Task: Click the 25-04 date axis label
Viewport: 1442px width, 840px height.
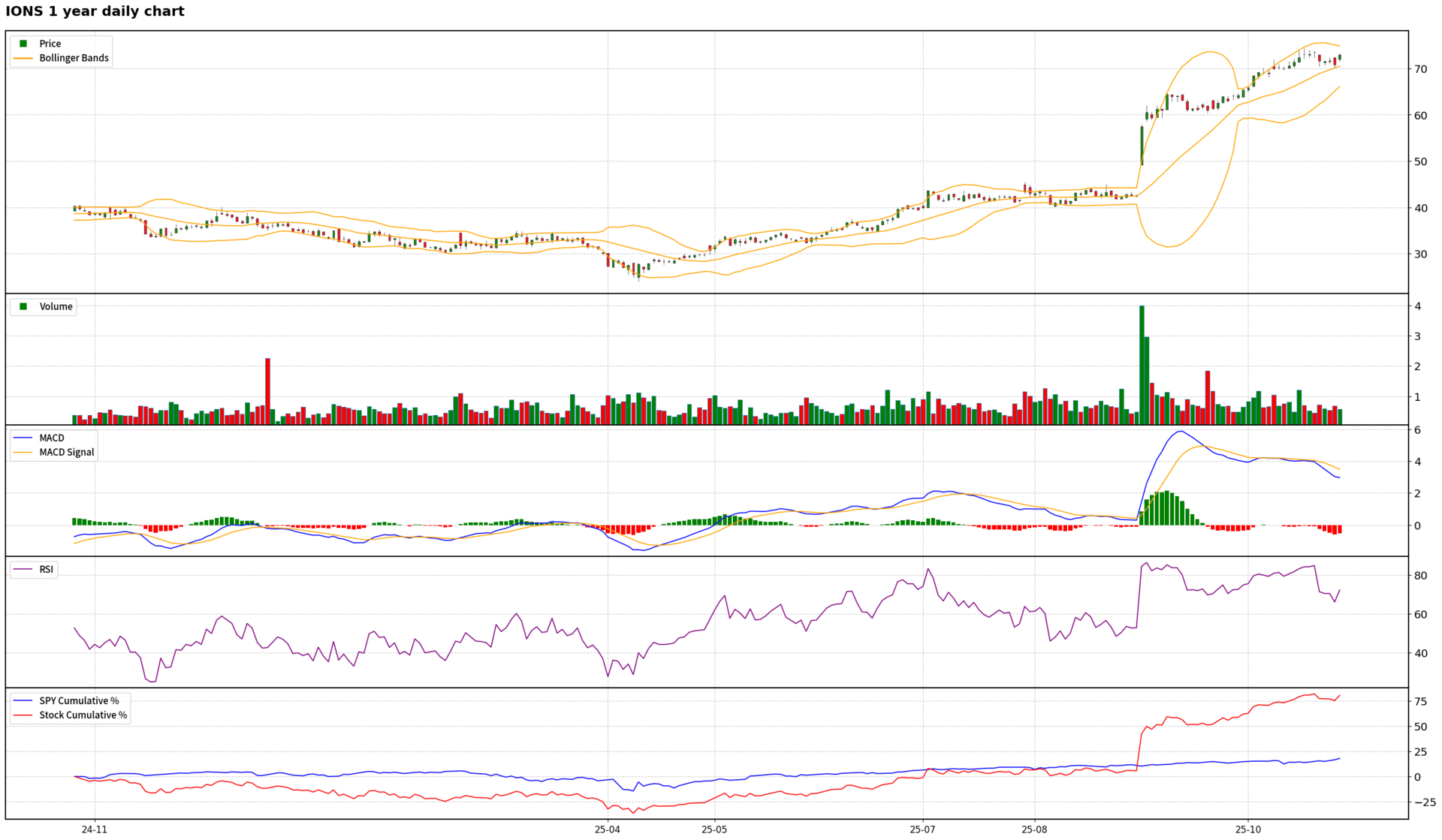Action: point(607,829)
